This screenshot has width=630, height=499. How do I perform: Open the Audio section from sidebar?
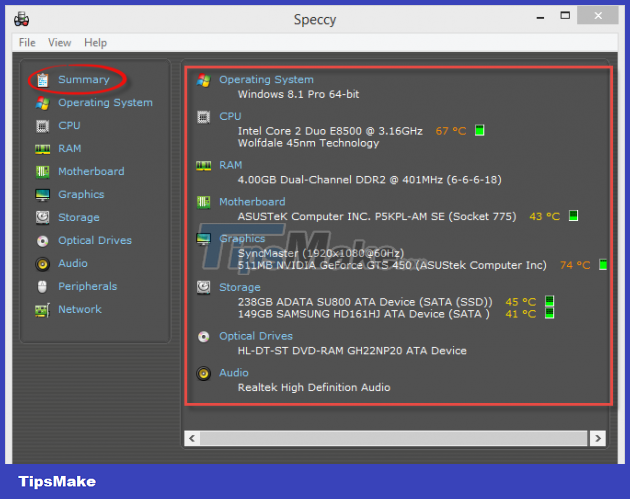point(73,264)
